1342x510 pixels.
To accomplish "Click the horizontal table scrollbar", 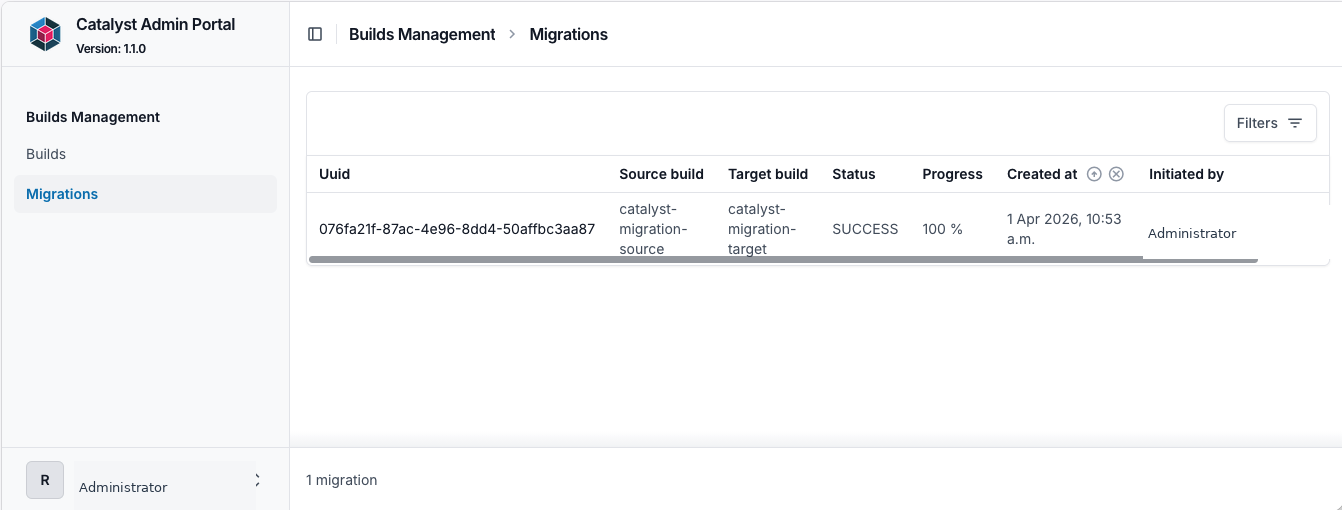I will point(783,260).
